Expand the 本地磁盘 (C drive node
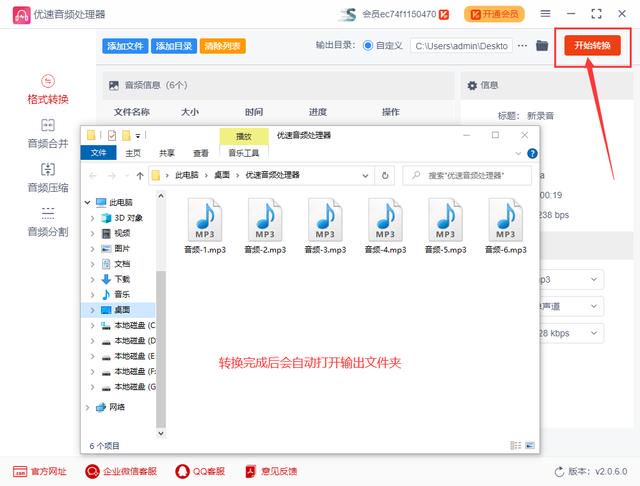This screenshot has height=486, width=640. 92,325
